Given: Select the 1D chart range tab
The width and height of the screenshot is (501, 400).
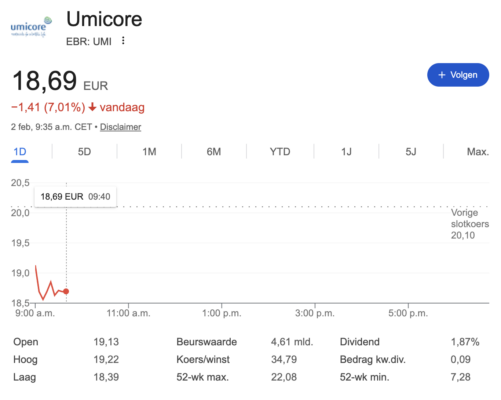Looking at the screenshot, I should click(20, 152).
